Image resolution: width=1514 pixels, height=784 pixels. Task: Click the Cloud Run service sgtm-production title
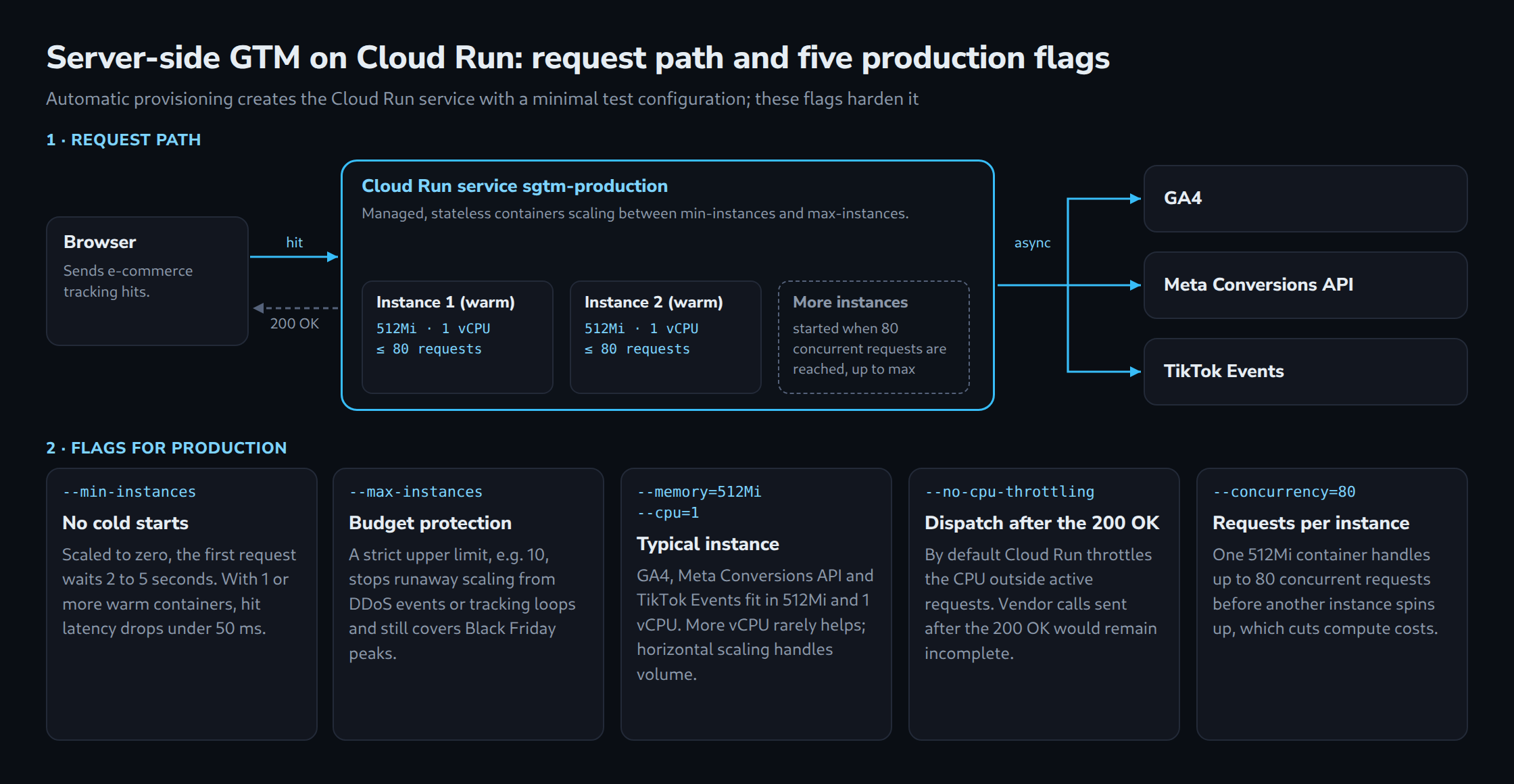[515, 186]
